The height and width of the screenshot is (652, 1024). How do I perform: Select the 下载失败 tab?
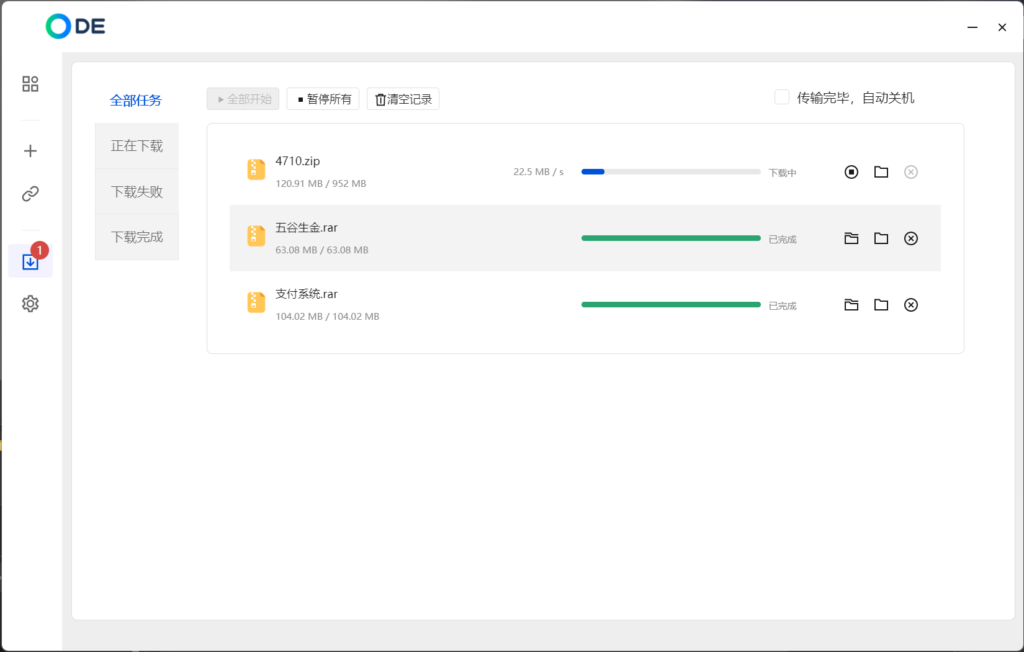[136, 191]
